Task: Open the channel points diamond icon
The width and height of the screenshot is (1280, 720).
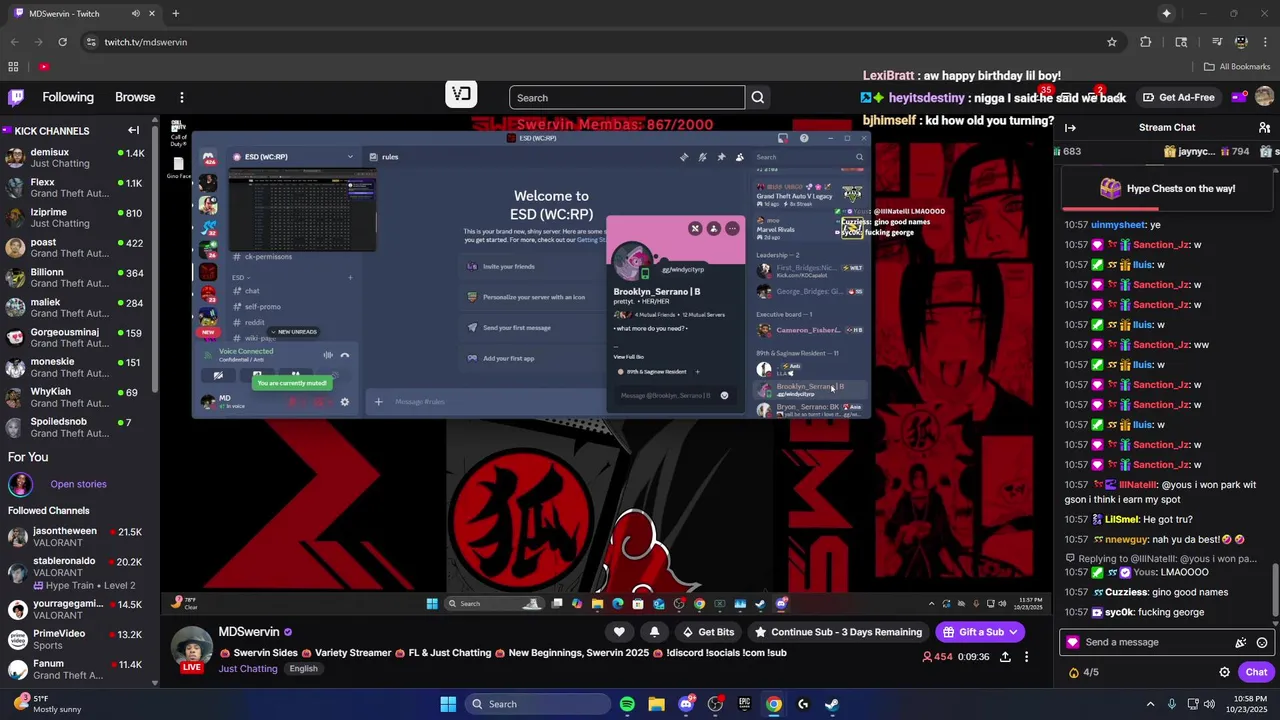Action: (x=1074, y=643)
